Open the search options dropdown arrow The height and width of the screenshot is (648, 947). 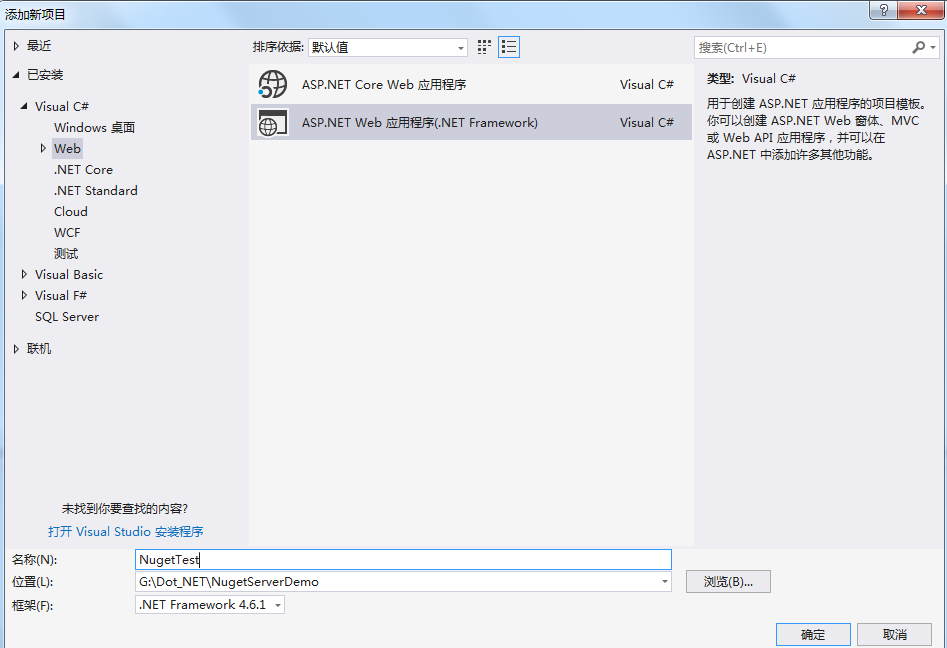point(933,47)
